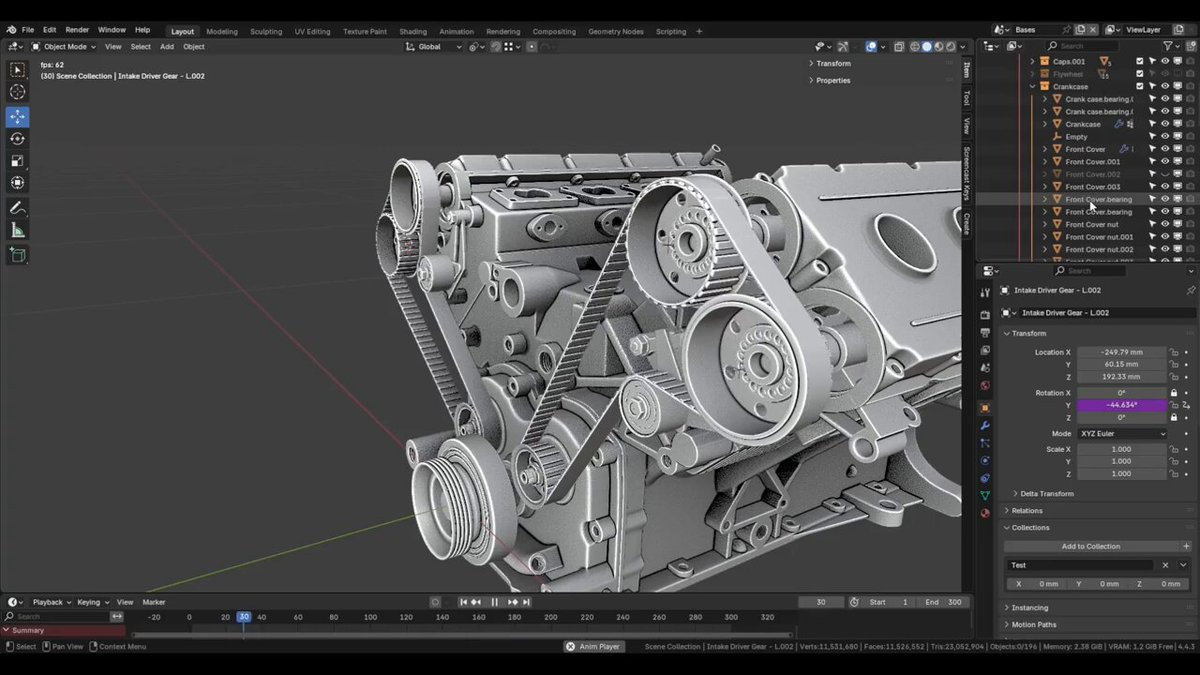The width and height of the screenshot is (1200, 675).
Task: Uncheck the Caps.001 collection exclude checkbox
Action: coord(1139,61)
